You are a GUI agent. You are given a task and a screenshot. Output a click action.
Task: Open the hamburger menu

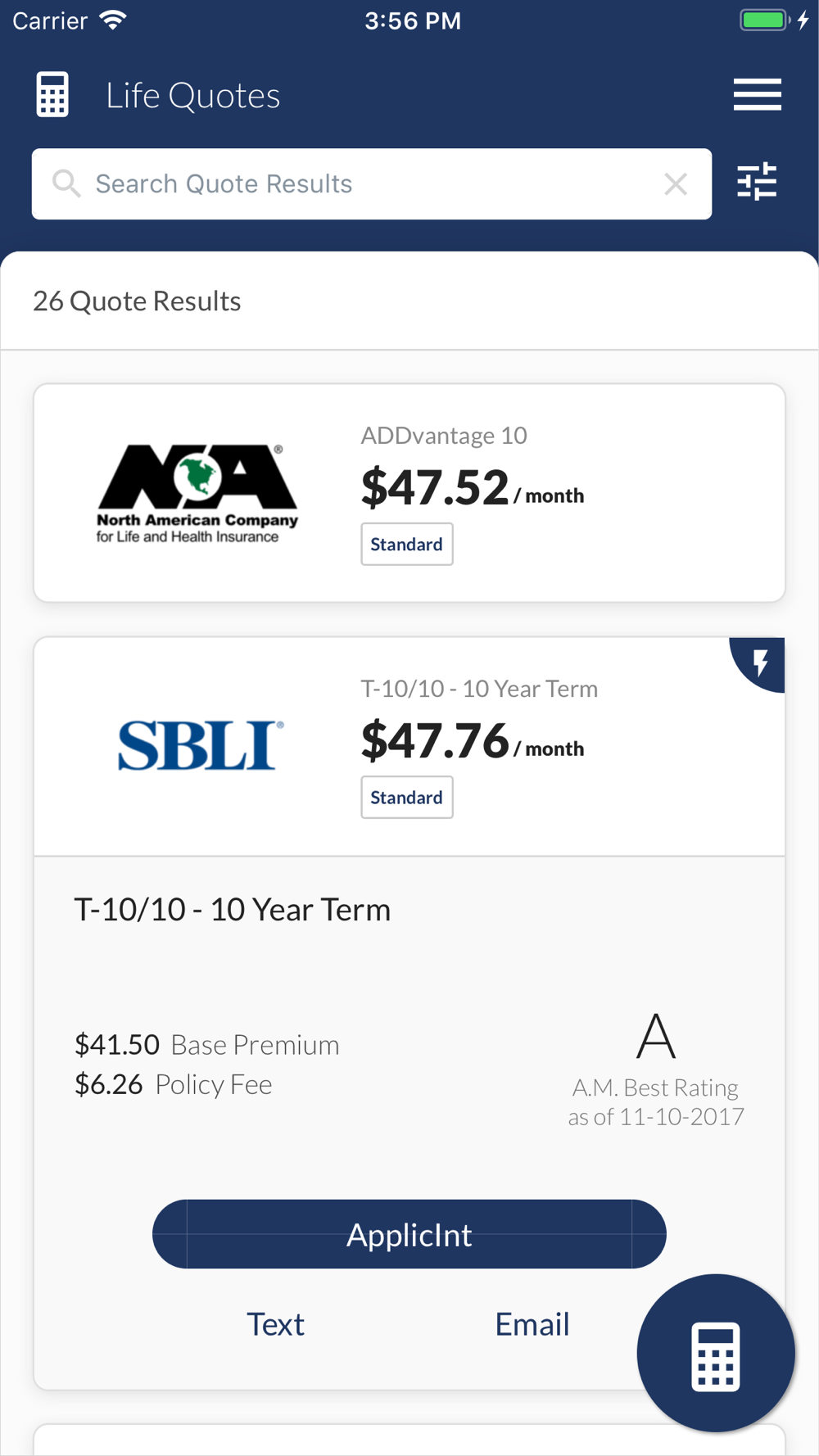tap(757, 95)
